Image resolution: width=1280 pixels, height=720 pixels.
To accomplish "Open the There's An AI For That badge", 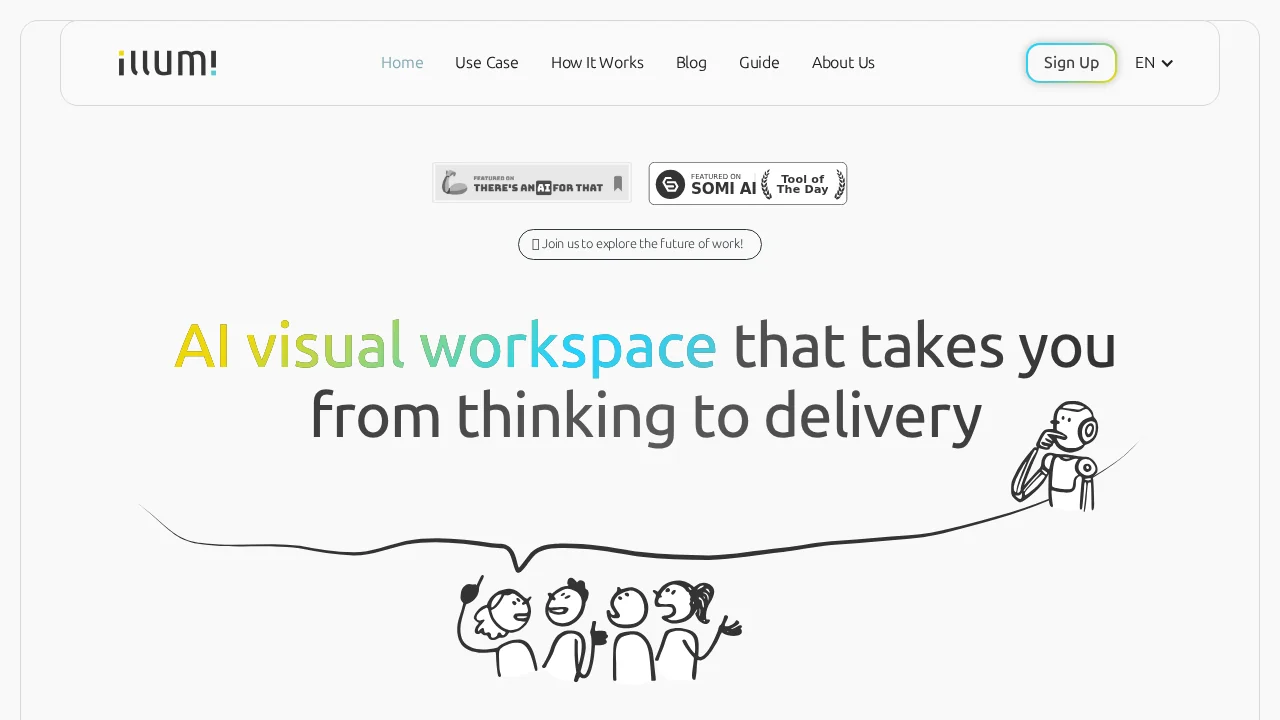I will 531,183.
